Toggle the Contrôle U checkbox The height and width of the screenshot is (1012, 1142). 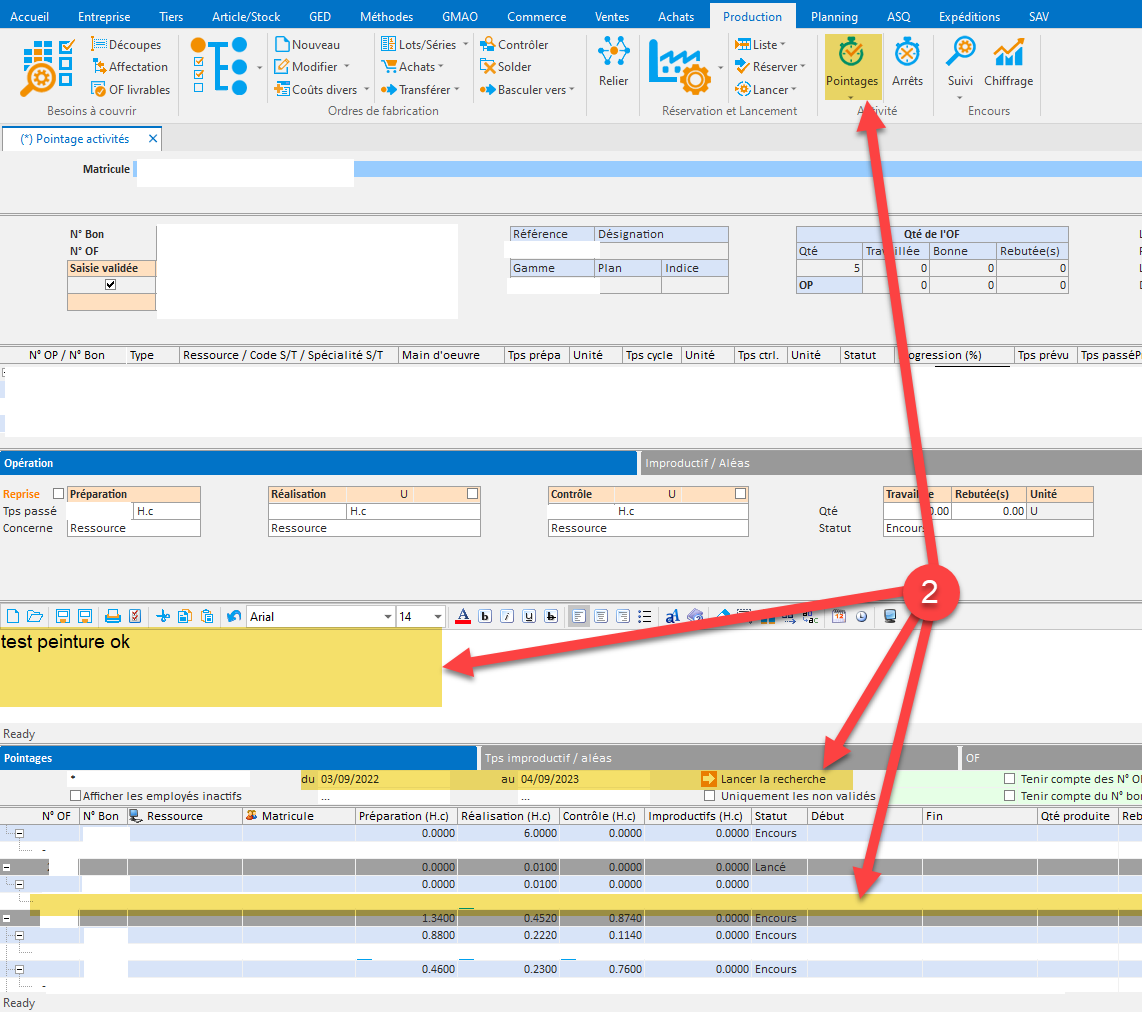740,494
